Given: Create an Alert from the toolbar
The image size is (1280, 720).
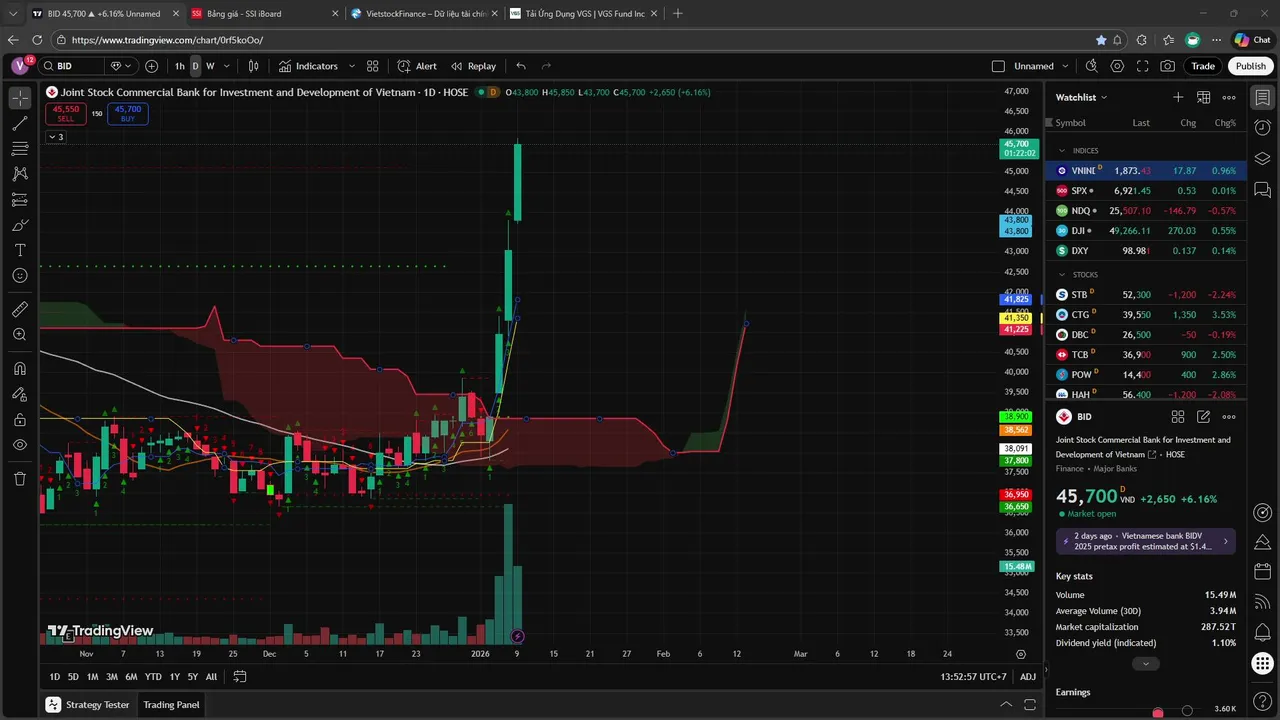Looking at the screenshot, I should (417, 66).
